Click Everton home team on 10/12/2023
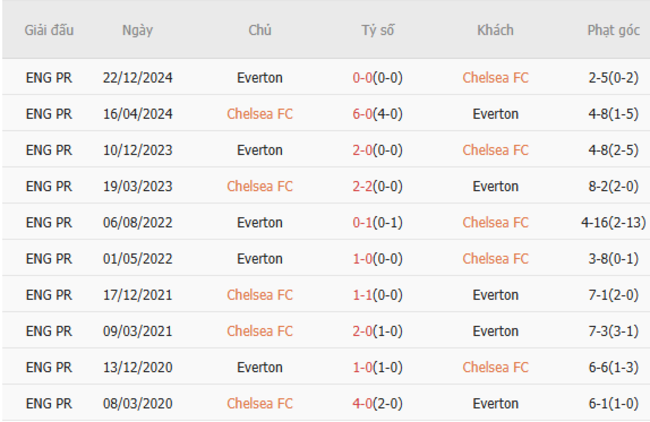The image size is (650, 422). [x=259, y=150]
